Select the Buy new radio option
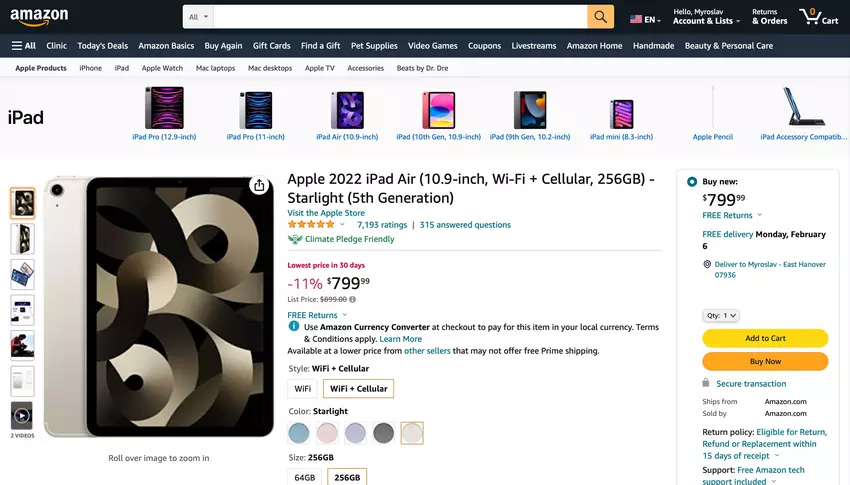The height and width of the screenshot is (485, 850). [x=692, y=182]
